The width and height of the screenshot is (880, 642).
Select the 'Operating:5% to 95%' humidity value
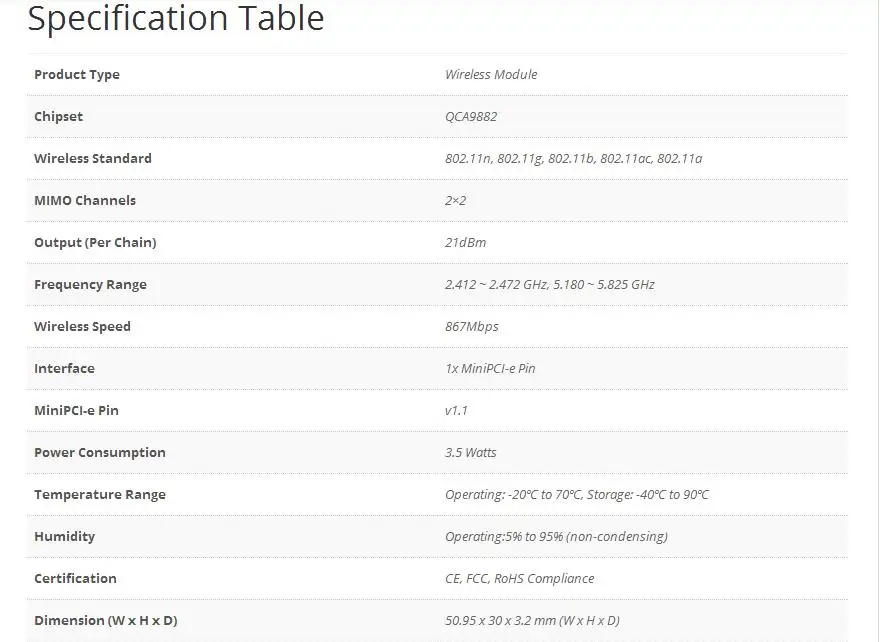[x=556, y=536]
